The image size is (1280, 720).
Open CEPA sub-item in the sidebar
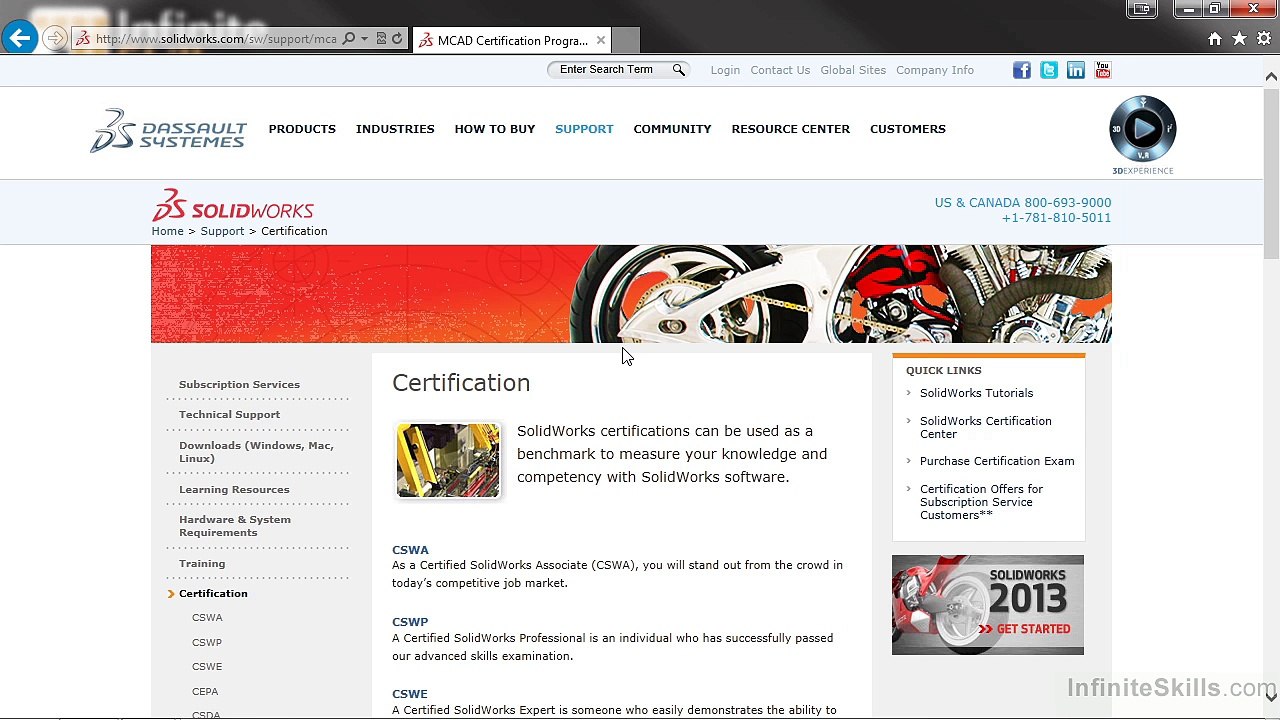click(x=205, y=691)
